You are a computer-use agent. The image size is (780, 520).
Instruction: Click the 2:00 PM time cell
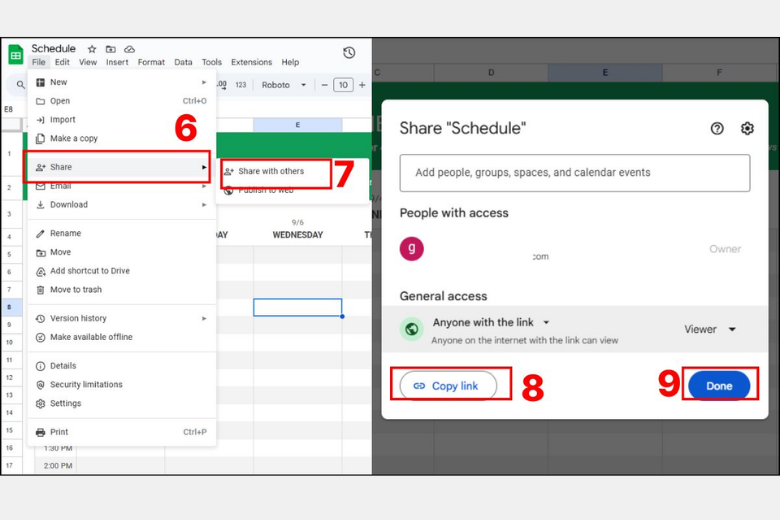(58, 466)
